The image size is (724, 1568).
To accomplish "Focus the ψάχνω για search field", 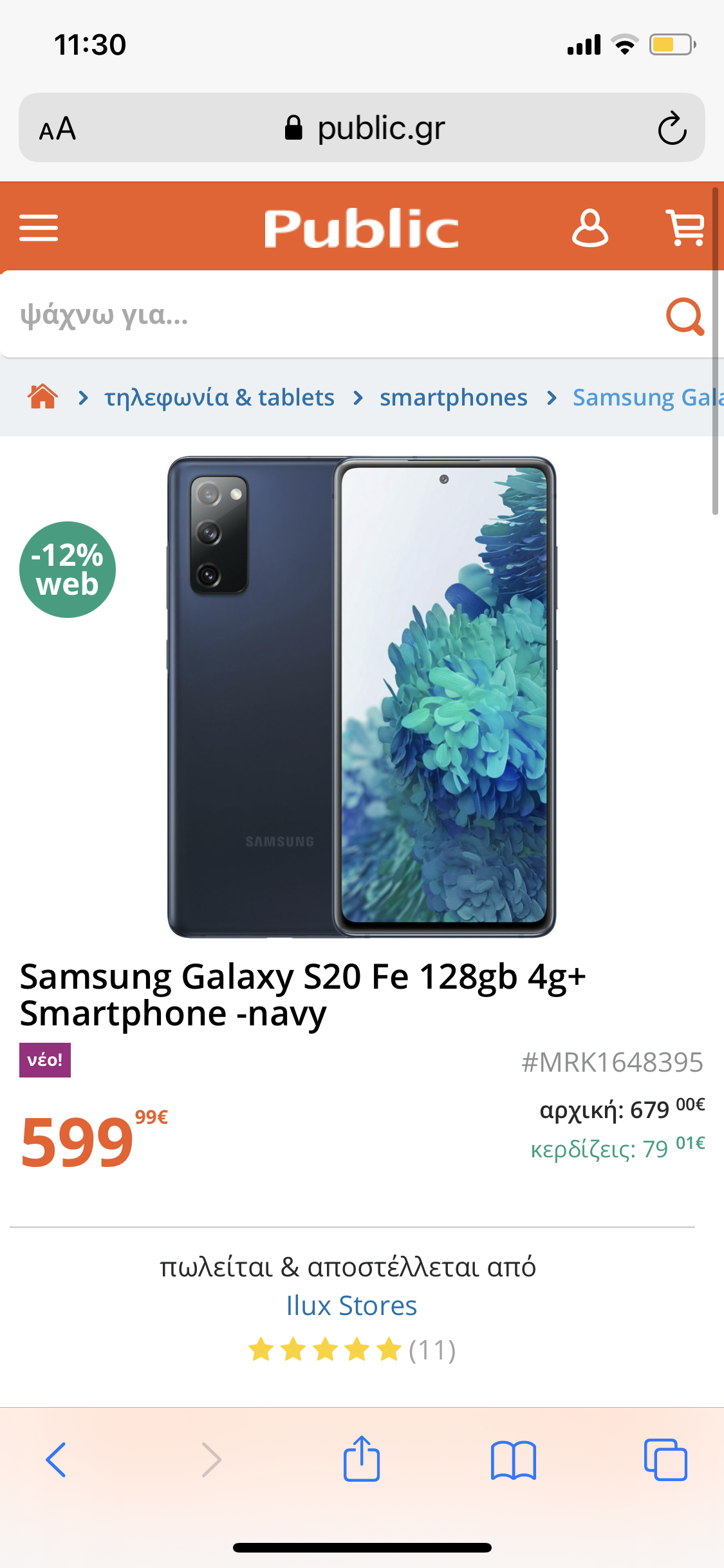I will coord(331,315).
